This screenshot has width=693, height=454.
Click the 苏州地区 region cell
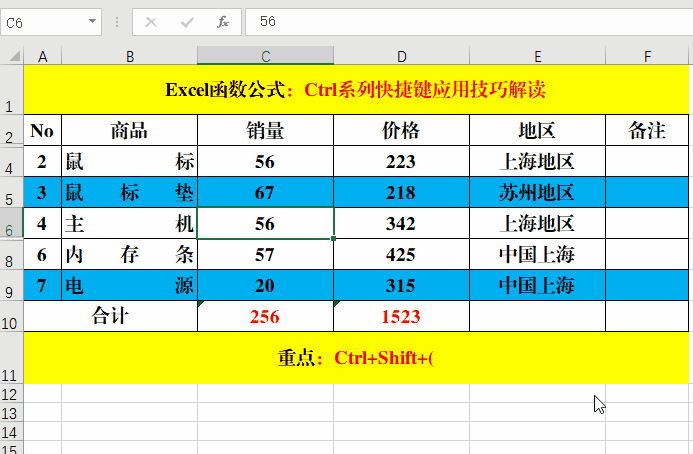click(537, 192)
